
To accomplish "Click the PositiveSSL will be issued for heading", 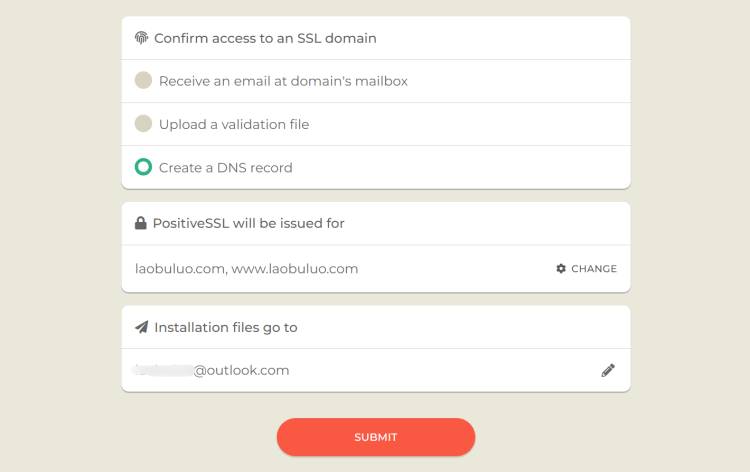I will point(249,223).
